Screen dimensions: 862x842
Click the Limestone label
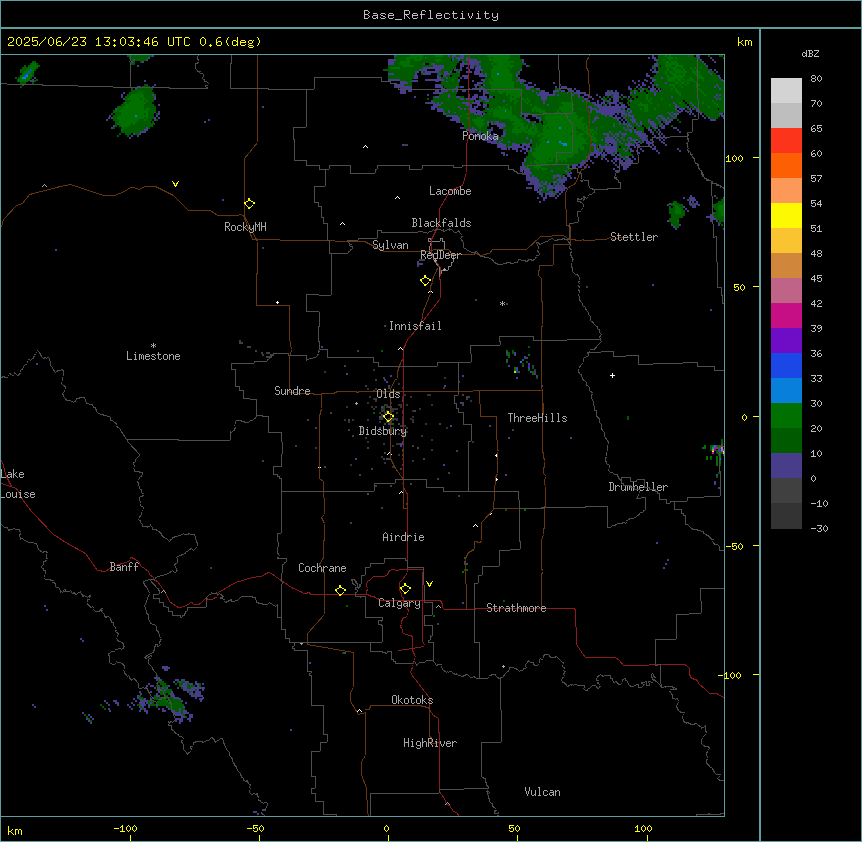pos(153,356)
